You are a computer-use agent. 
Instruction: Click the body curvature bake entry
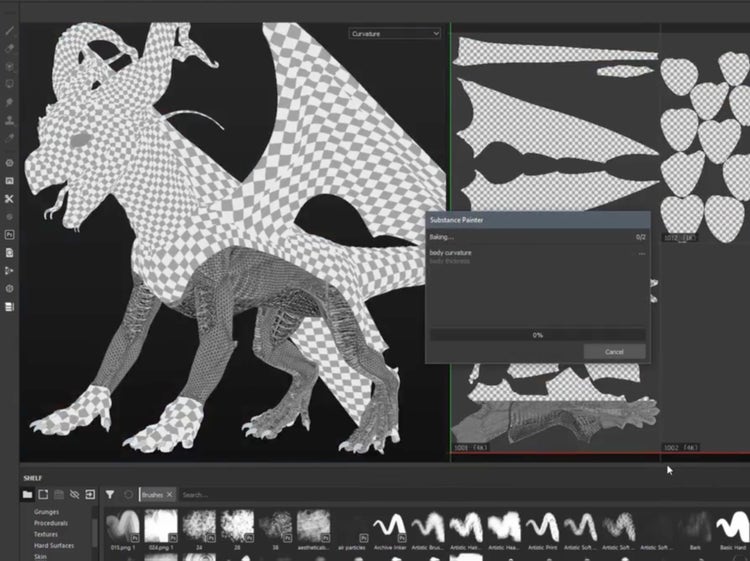(x=450, y=253)
